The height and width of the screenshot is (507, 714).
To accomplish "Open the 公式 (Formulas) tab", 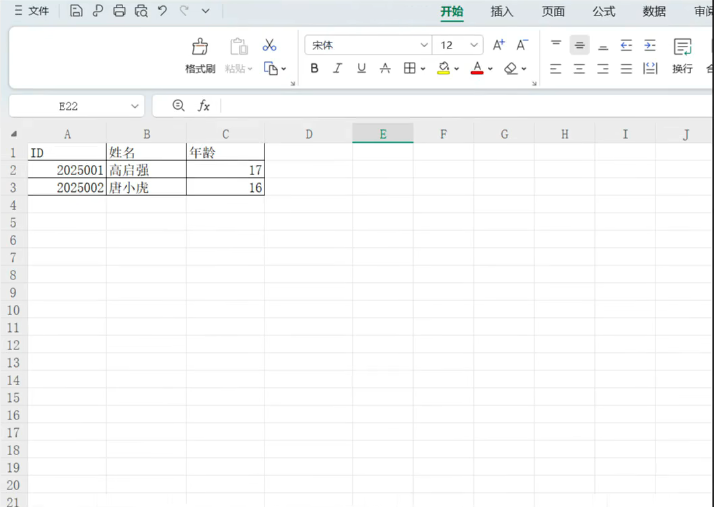I will pyautogui.click(x=603, y=12).
